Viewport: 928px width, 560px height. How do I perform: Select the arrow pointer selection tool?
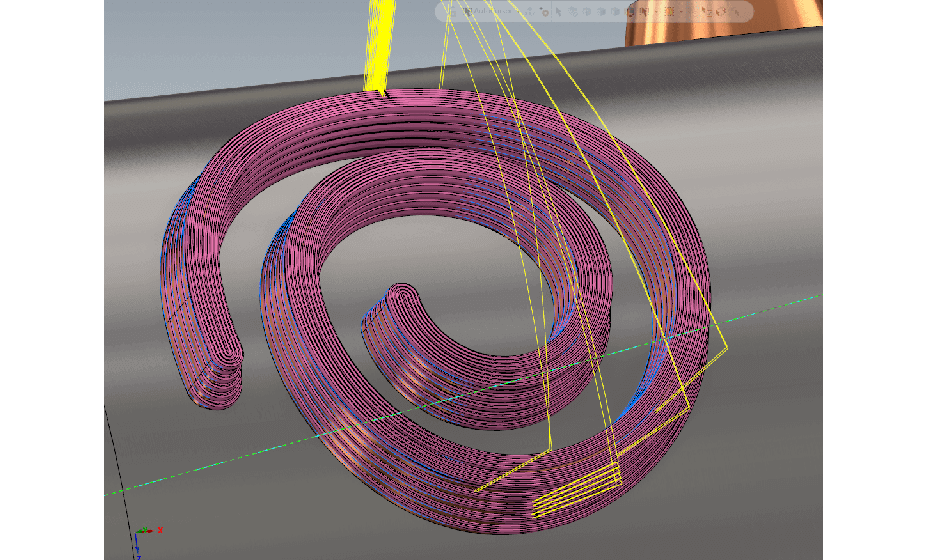[x=559, y=12]
